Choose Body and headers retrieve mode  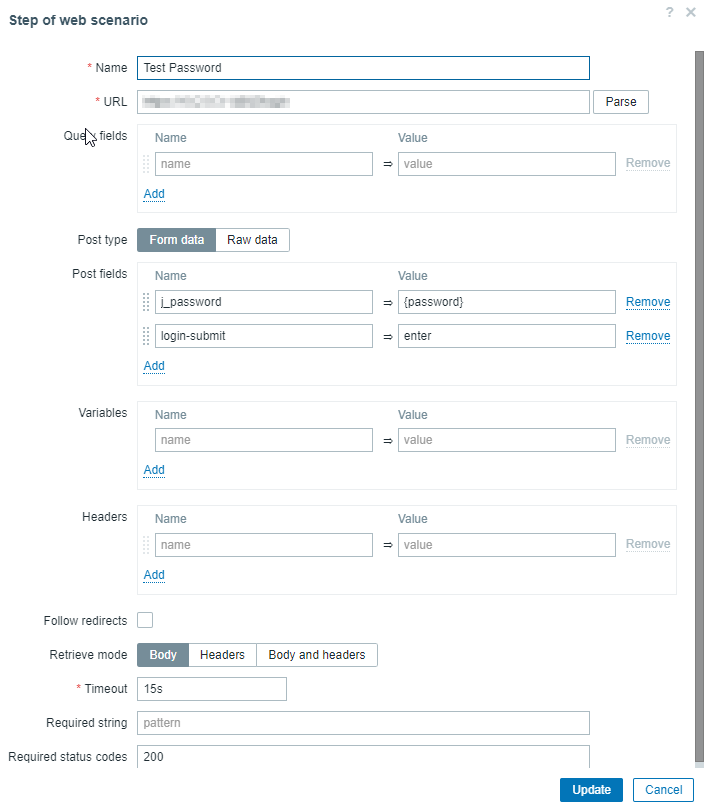316,655
